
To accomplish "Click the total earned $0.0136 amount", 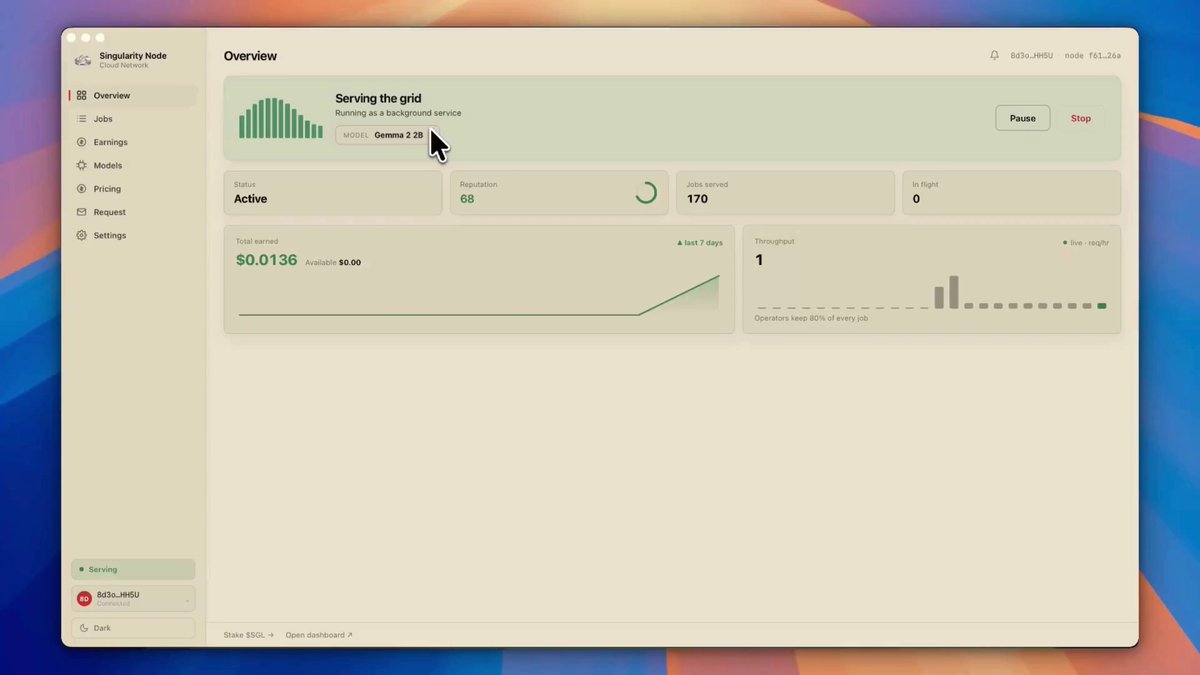I will [x=267, y=260].
